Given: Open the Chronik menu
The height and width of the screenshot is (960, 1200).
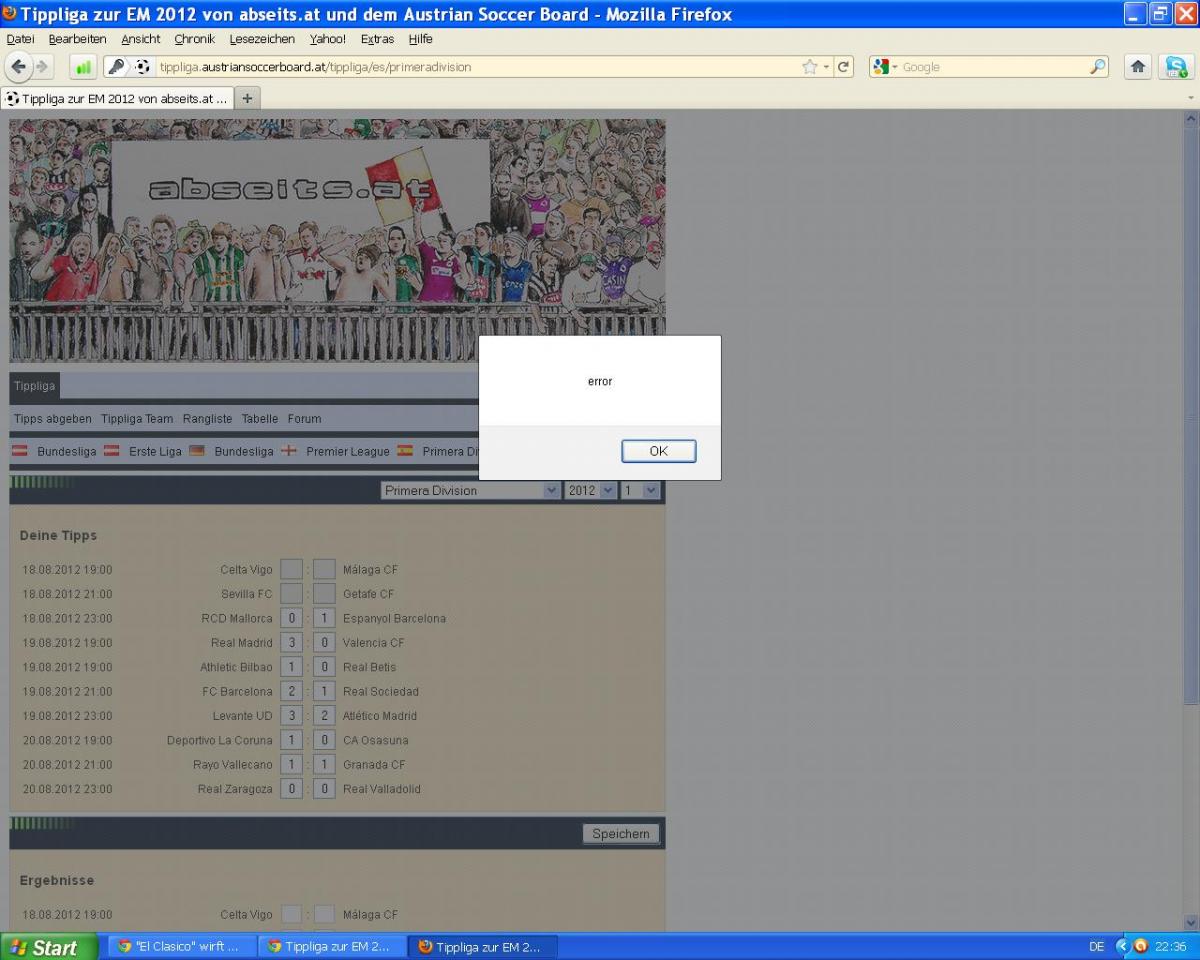Looking at the screenshot, I should coord(194,39).
